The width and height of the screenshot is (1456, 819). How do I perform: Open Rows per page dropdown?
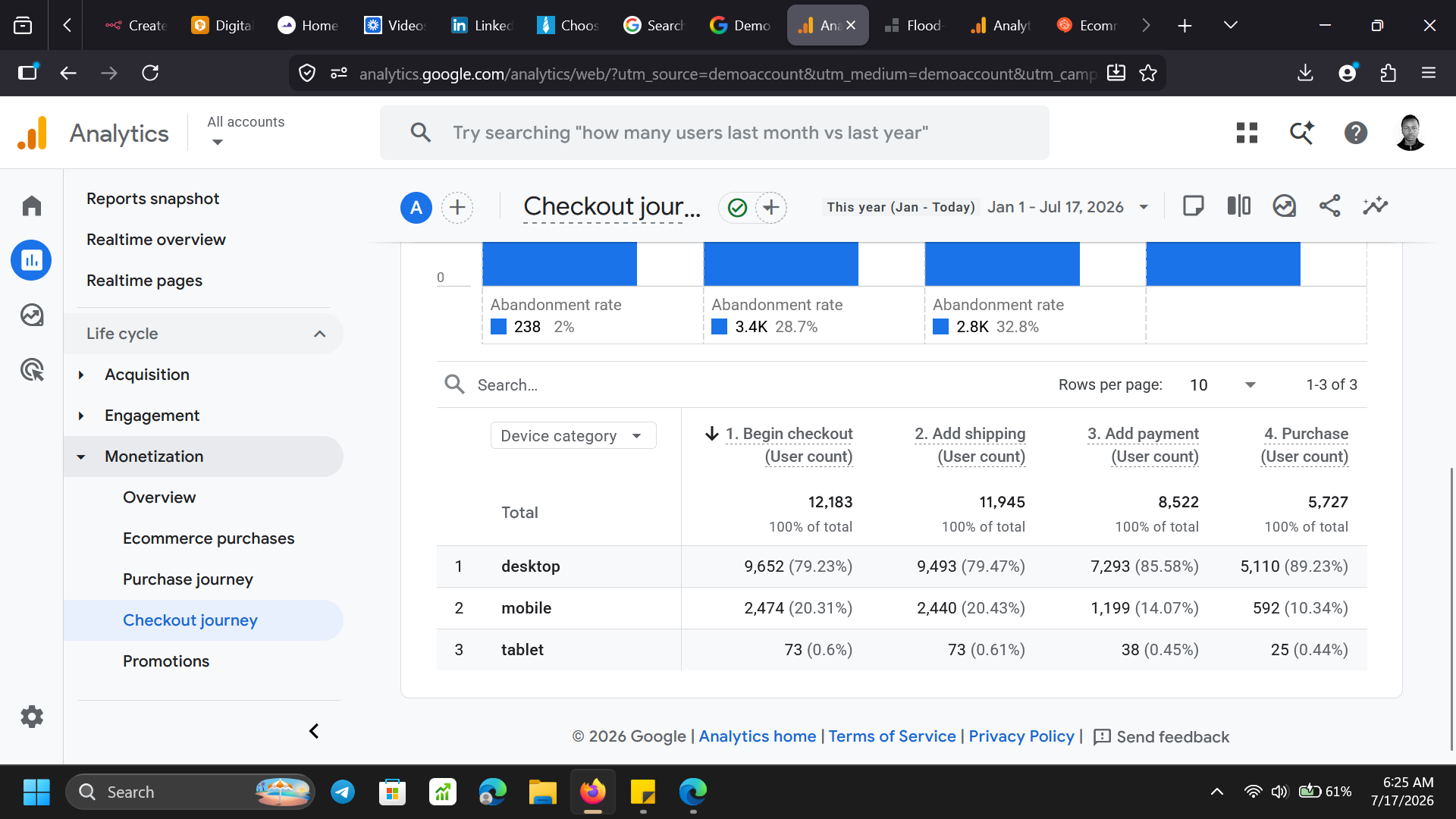(x=1223, y=384)
